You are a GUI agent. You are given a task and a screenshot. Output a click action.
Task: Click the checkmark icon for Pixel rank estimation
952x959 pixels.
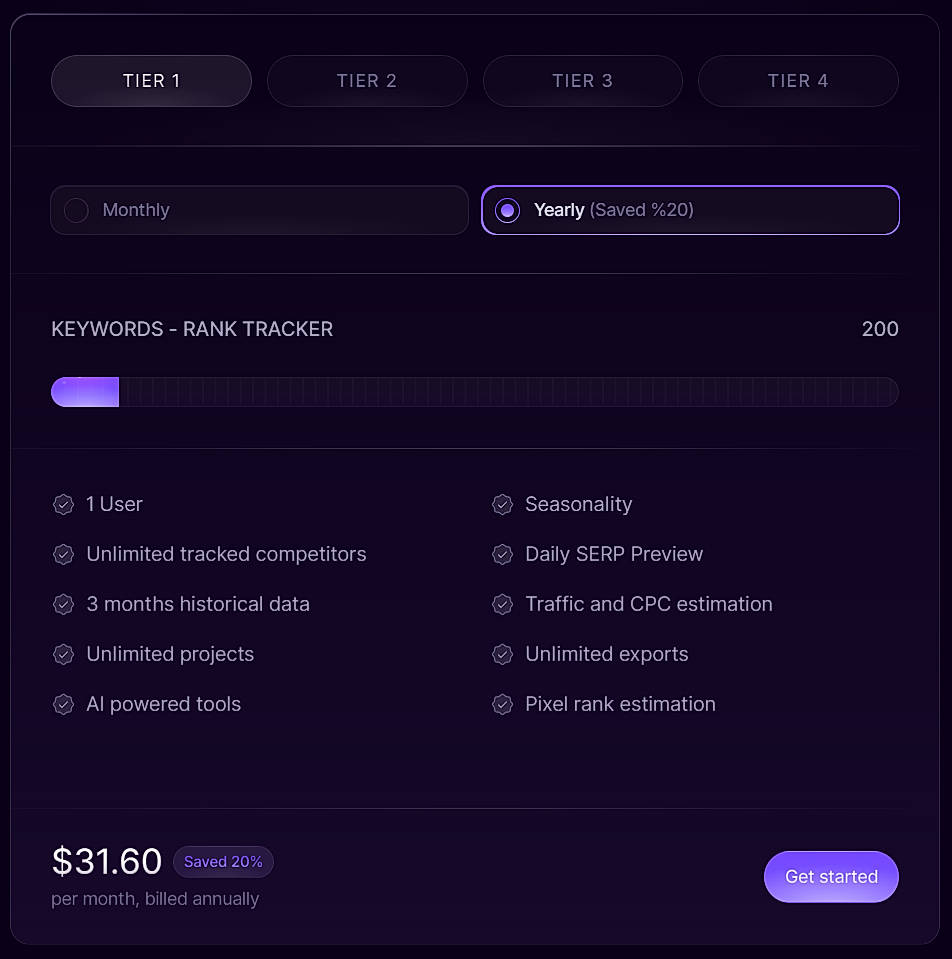(503, 704)
